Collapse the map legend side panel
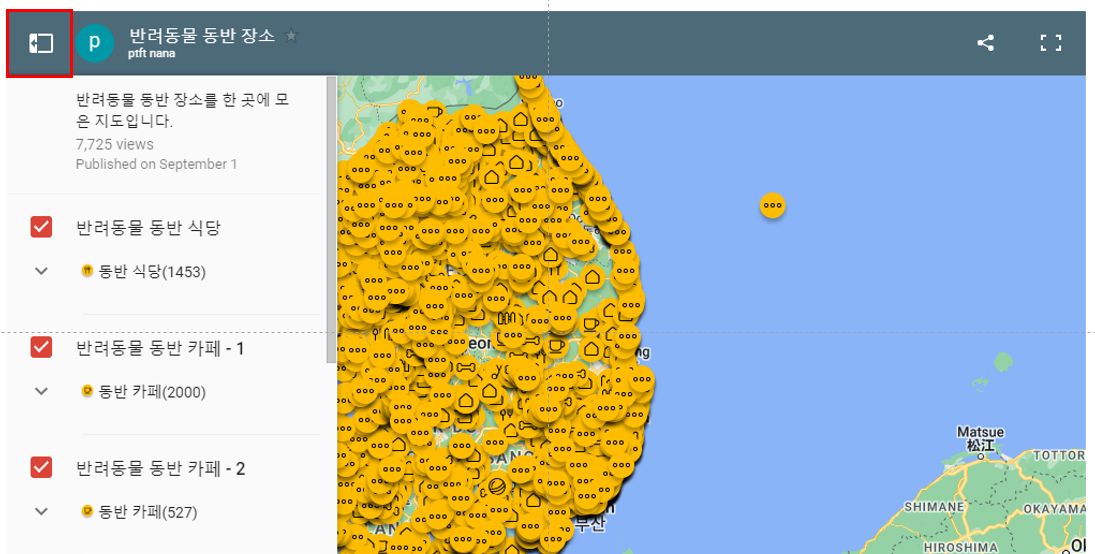This screenshot has height=554, width=1095. point(40,43)
